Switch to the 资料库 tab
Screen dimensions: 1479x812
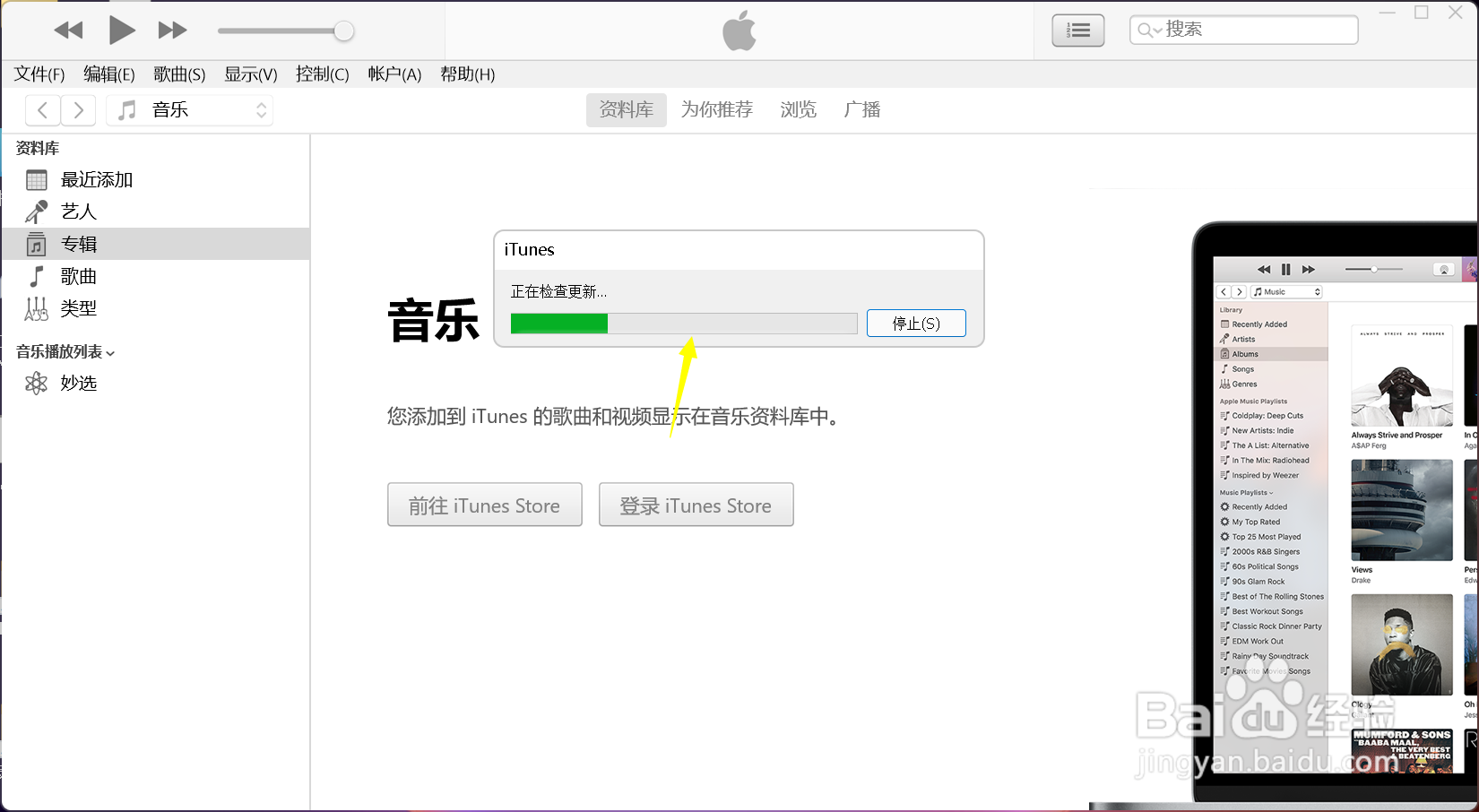tap(627, 110)
